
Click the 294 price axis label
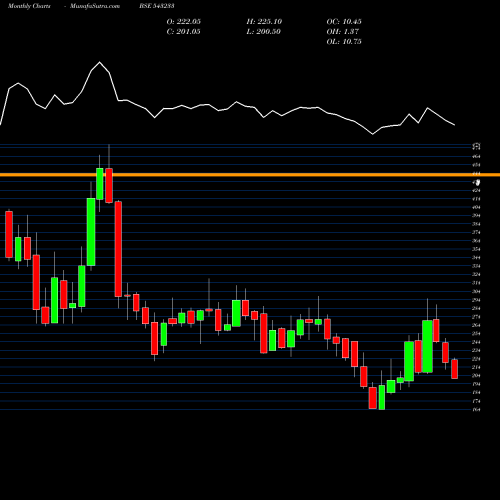[x=477, y=300]
